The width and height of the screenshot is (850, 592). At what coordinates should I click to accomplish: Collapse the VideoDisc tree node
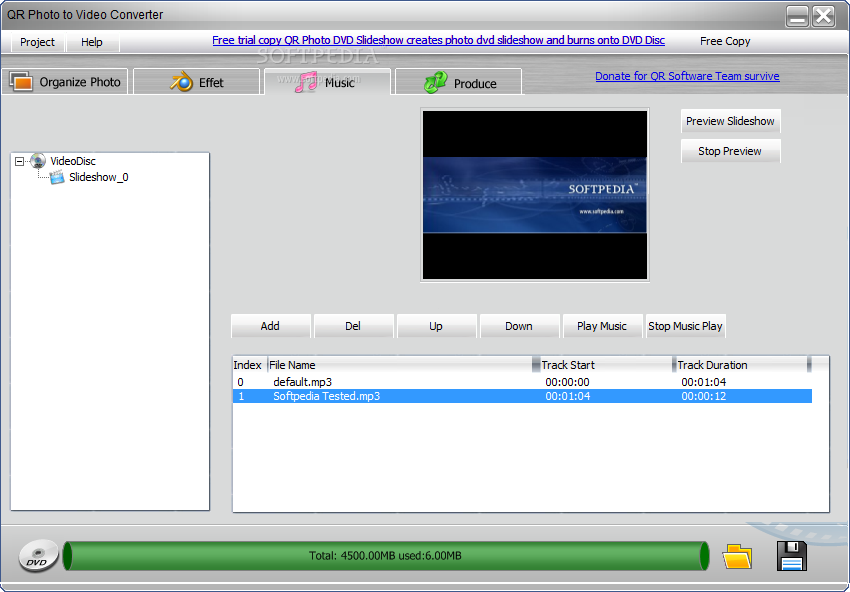click(x=20, y=161)
